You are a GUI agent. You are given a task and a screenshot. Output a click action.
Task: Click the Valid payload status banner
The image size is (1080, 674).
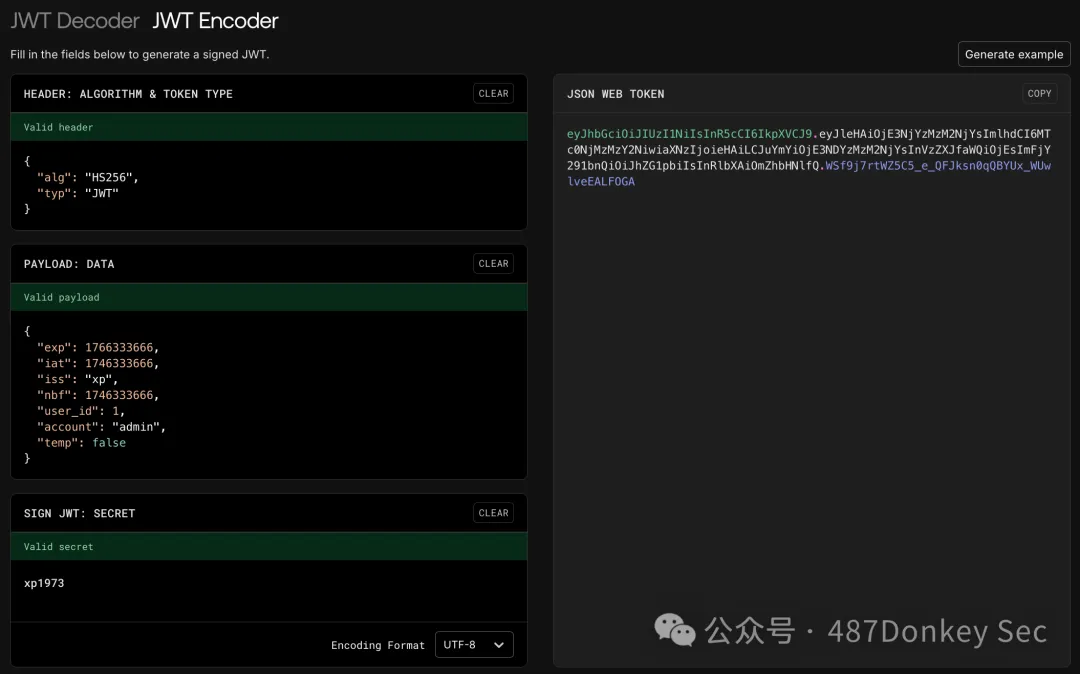click(x=268, y=298)
